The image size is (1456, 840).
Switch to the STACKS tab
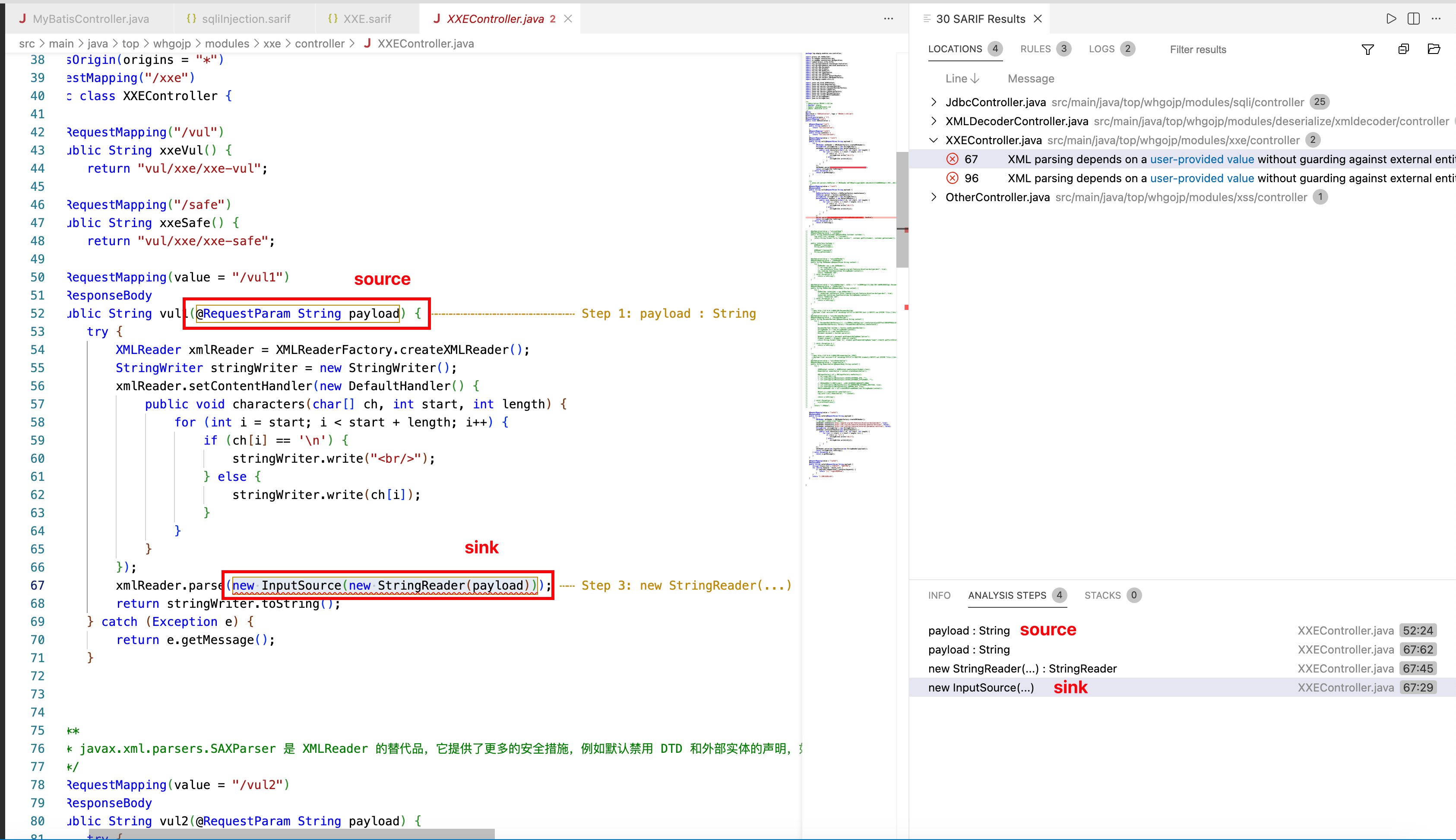pyautogui.click(x=1102, y=595)
